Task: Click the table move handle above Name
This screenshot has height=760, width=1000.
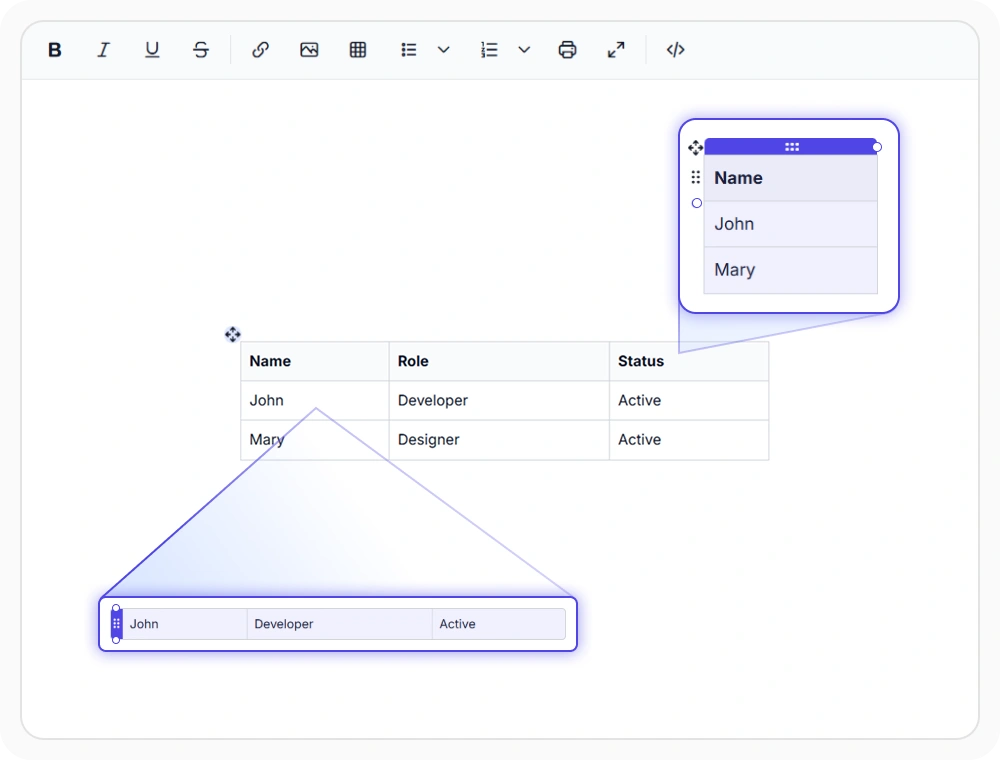Action: 233,334
